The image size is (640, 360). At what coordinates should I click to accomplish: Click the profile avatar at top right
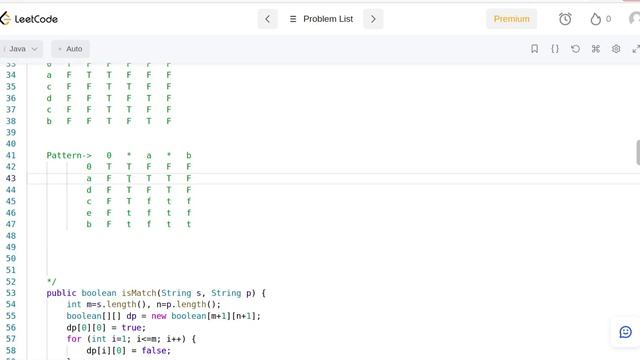(x=634, y=19)
